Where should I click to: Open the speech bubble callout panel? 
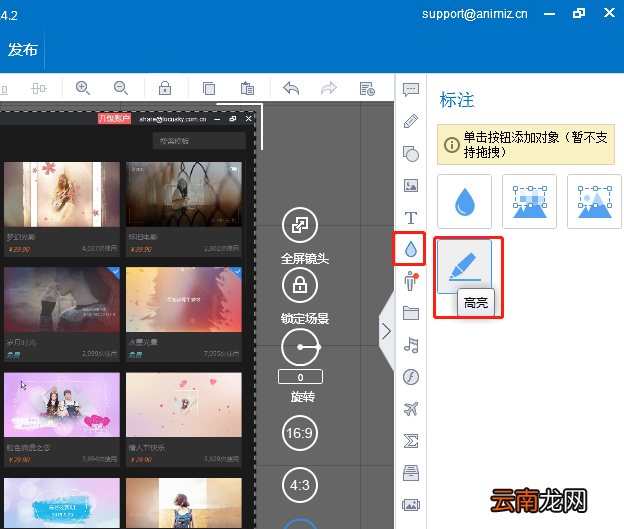pyautogui.click(x=411, y=90)
